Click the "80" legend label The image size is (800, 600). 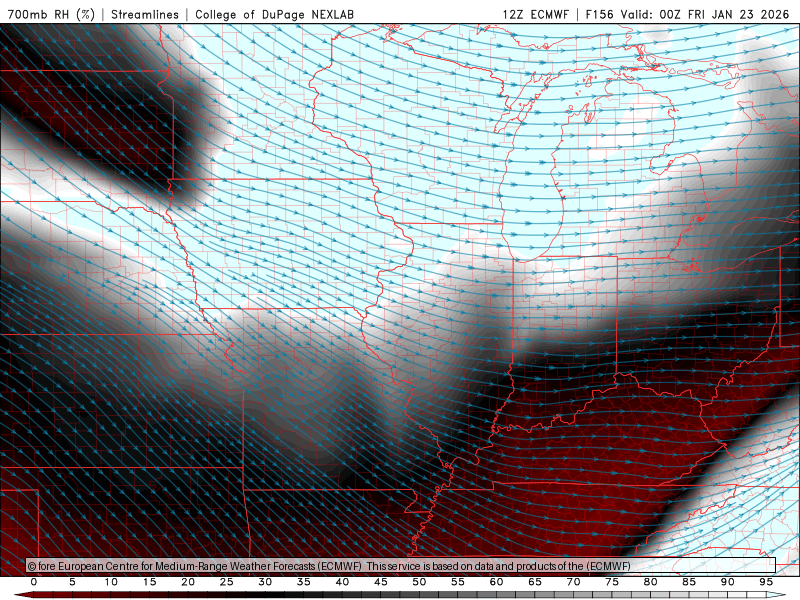[651, 582]
